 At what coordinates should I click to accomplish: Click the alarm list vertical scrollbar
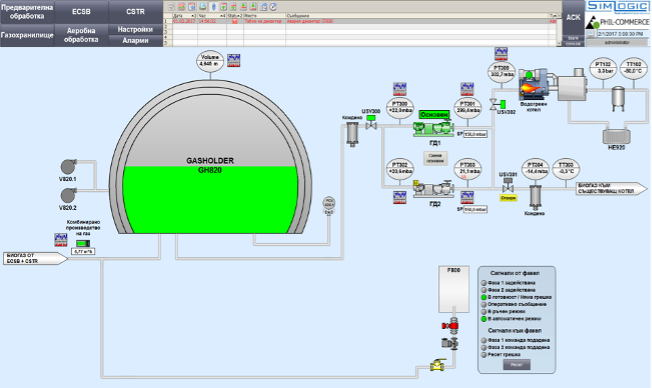tap(559, 30)
